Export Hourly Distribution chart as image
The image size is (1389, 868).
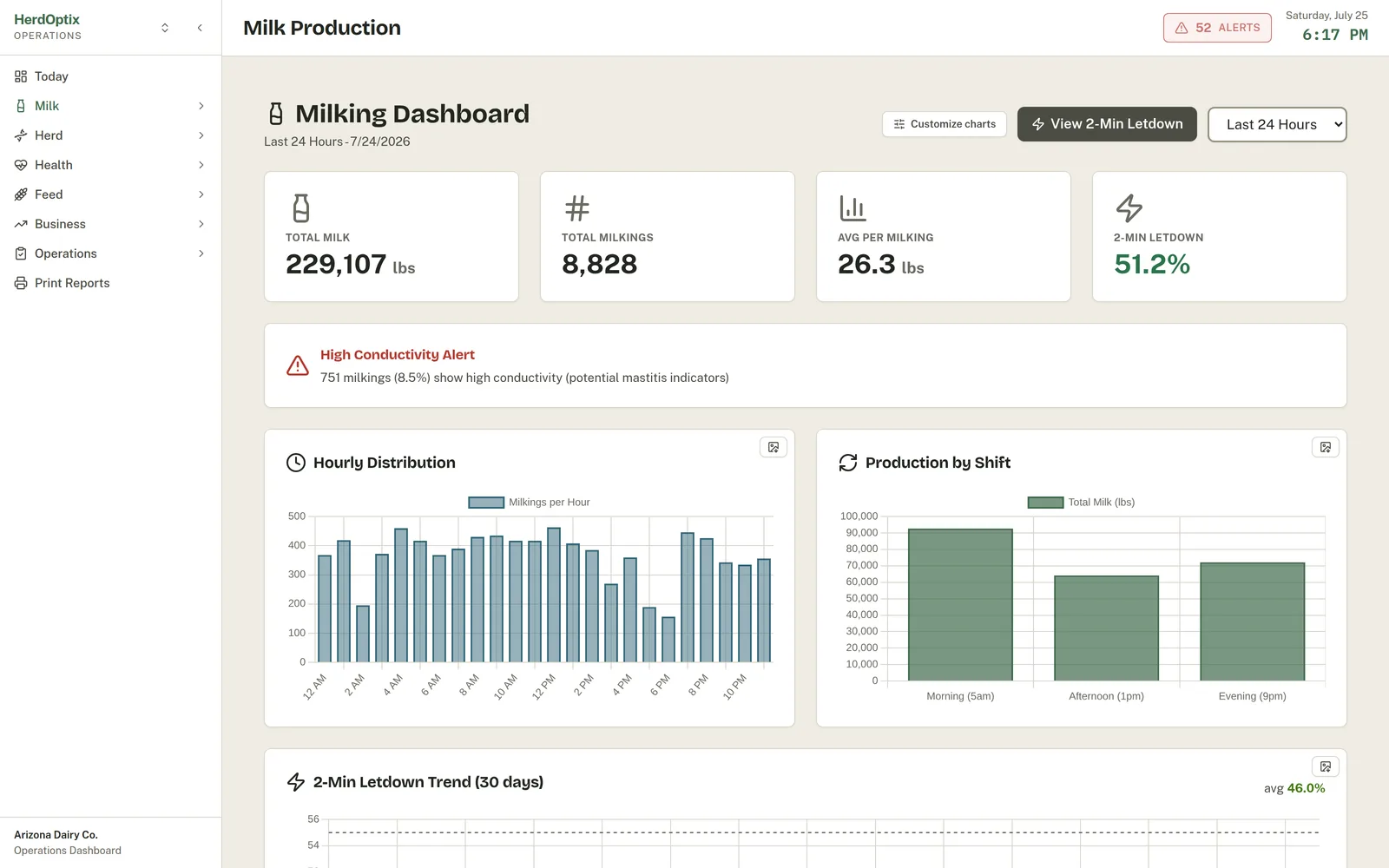(773, 447)
